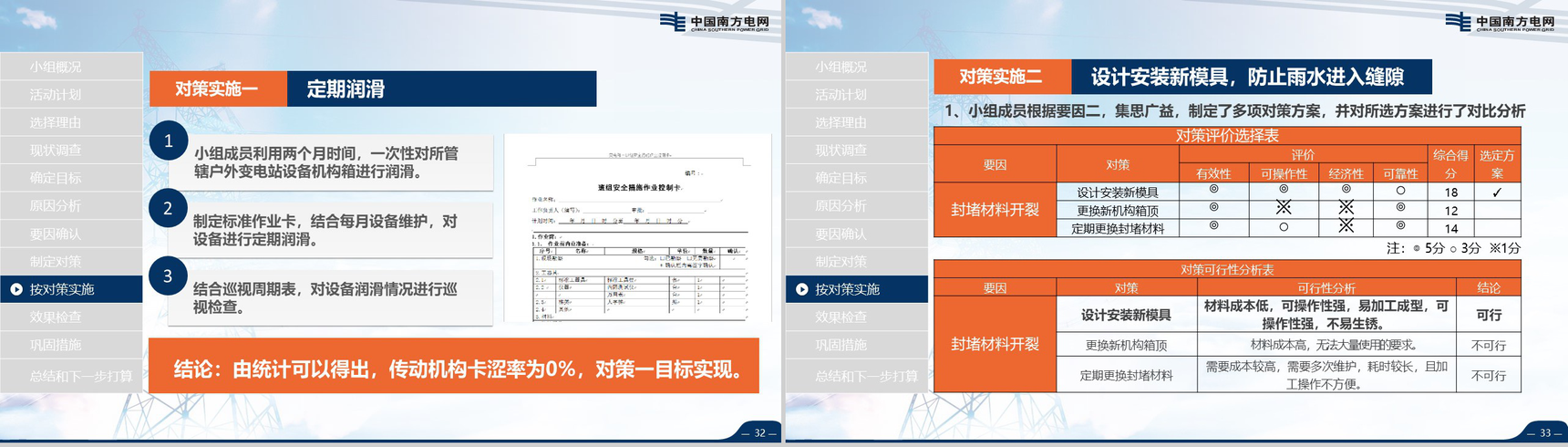Click the score 18 cell in evaluation table

click(x=1450, y=192)
